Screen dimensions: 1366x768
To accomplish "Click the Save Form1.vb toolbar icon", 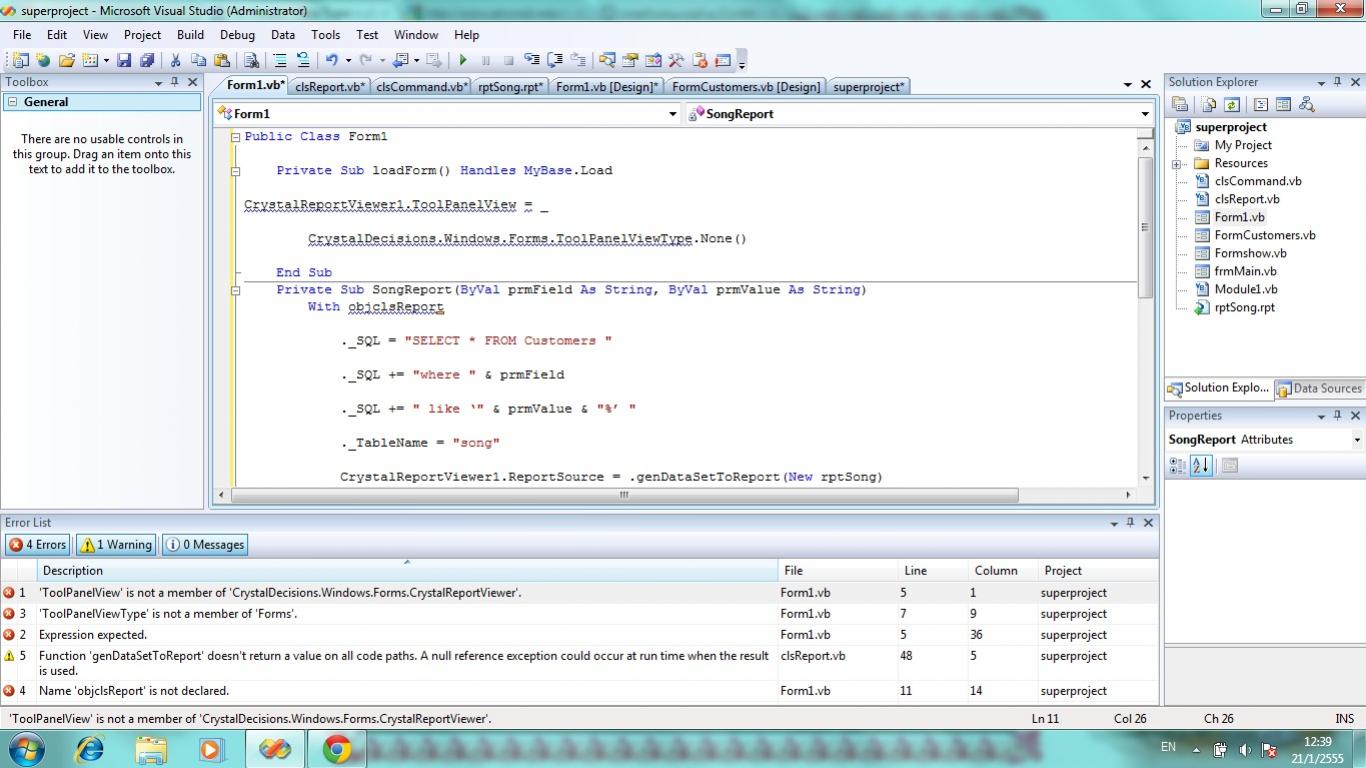I will (x=124, y=60).
